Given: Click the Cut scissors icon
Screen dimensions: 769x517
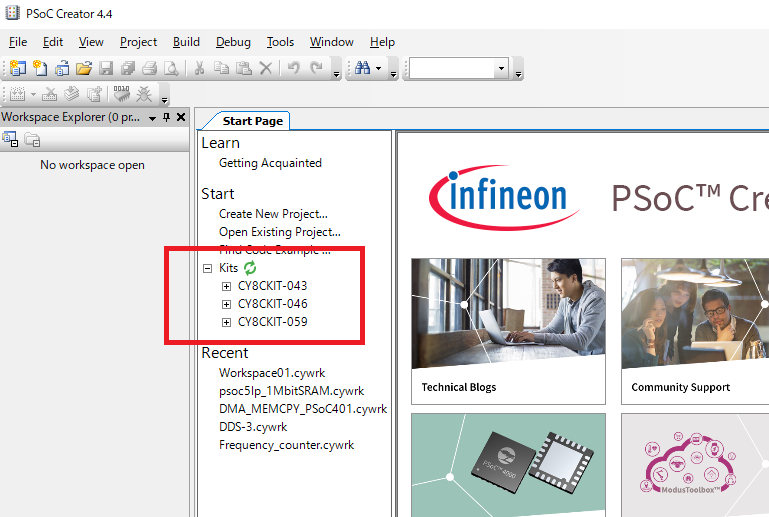Looking at the screenshot, I should (199, 68).
